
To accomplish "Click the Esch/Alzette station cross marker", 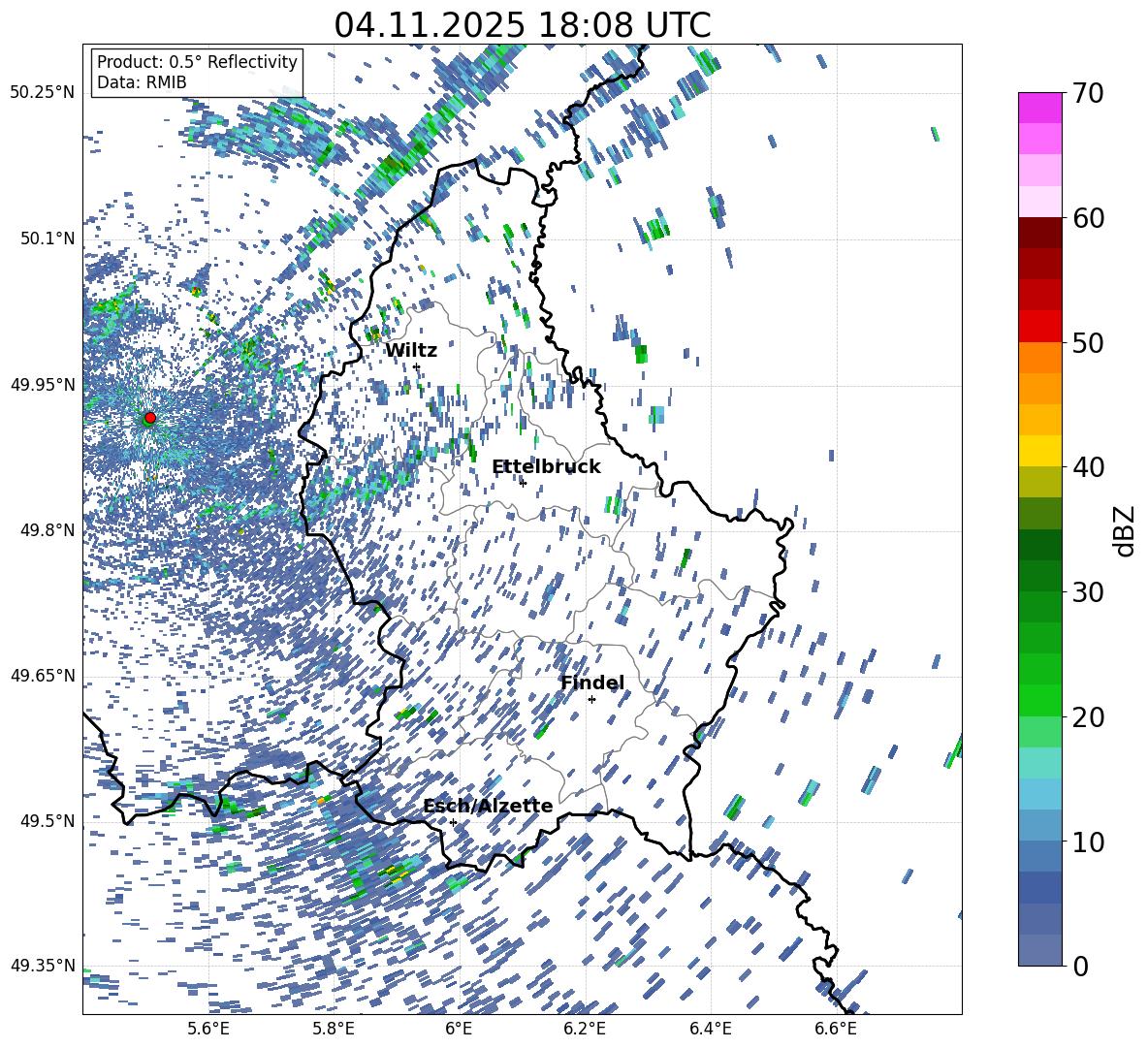I will pos(453,822).
